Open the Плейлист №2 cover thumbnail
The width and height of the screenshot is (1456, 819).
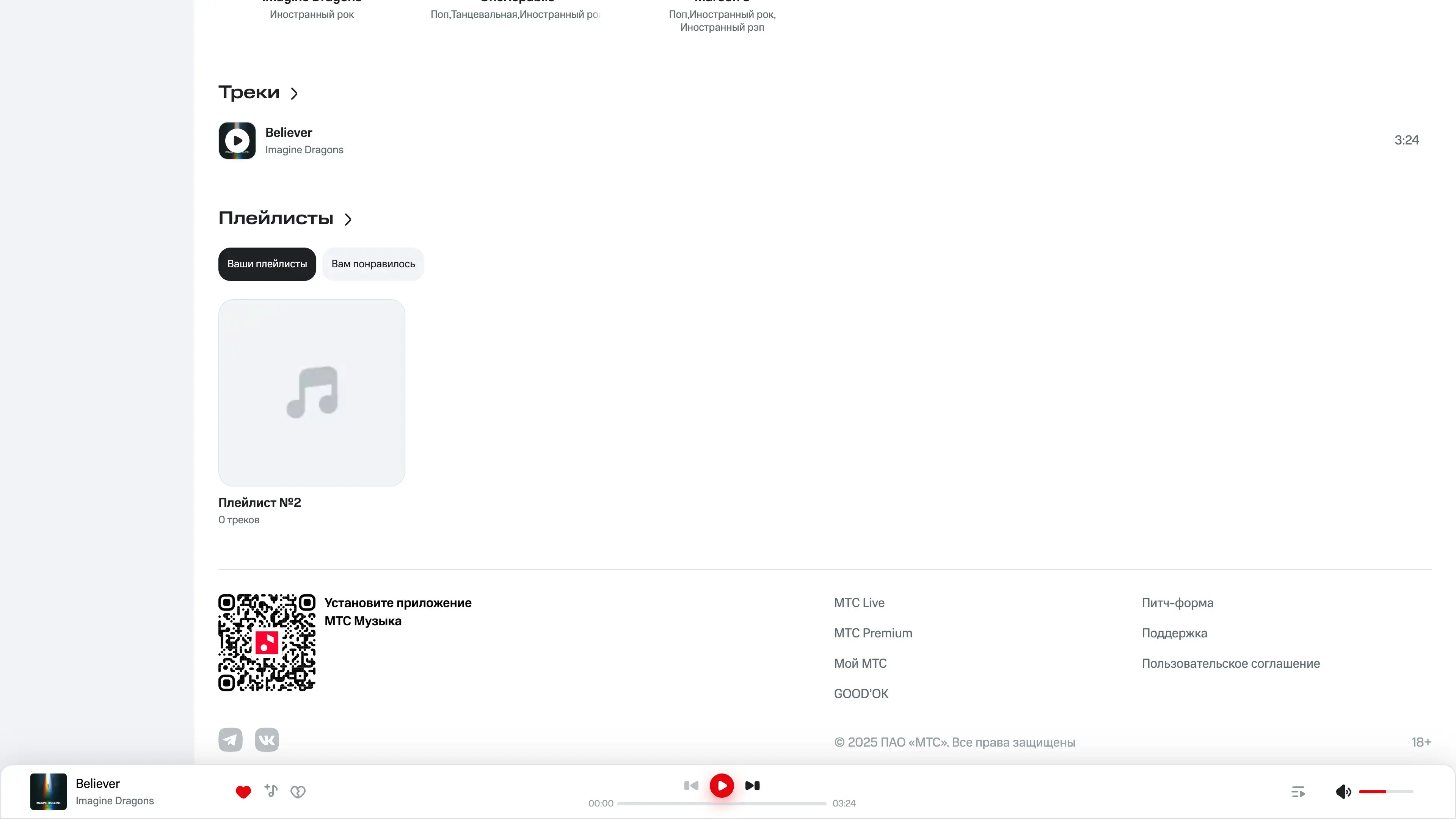[x=311, y=392]
